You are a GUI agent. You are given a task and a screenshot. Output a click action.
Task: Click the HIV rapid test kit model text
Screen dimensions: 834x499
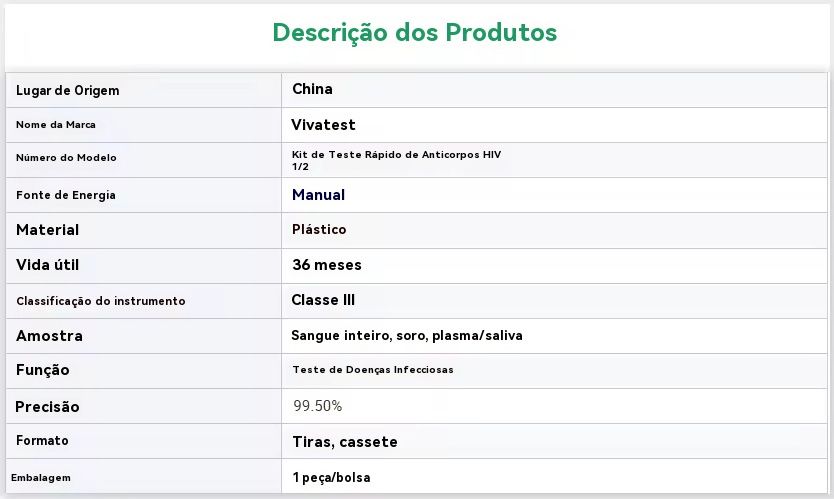pyautogui.click(x=396, y=160)
